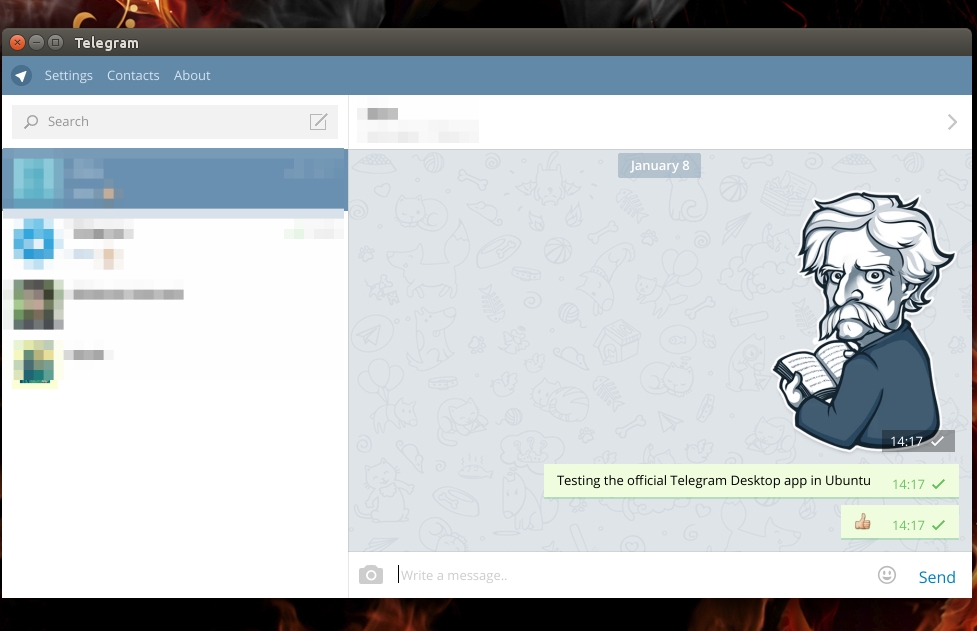The width and height of the screenshot is (977, 631).
Task: Click the thumbs up emoji message
Action: click(862, 522)
